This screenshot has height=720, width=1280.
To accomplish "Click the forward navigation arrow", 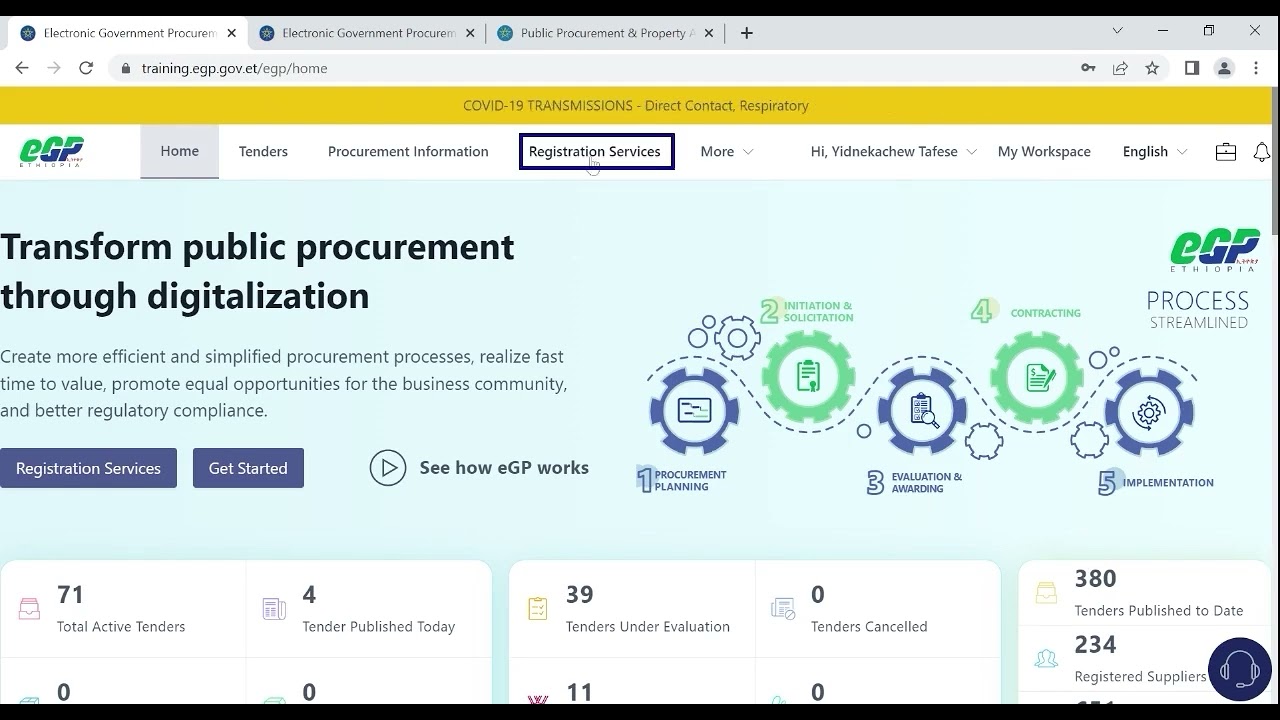I will (x=54, y=68).
